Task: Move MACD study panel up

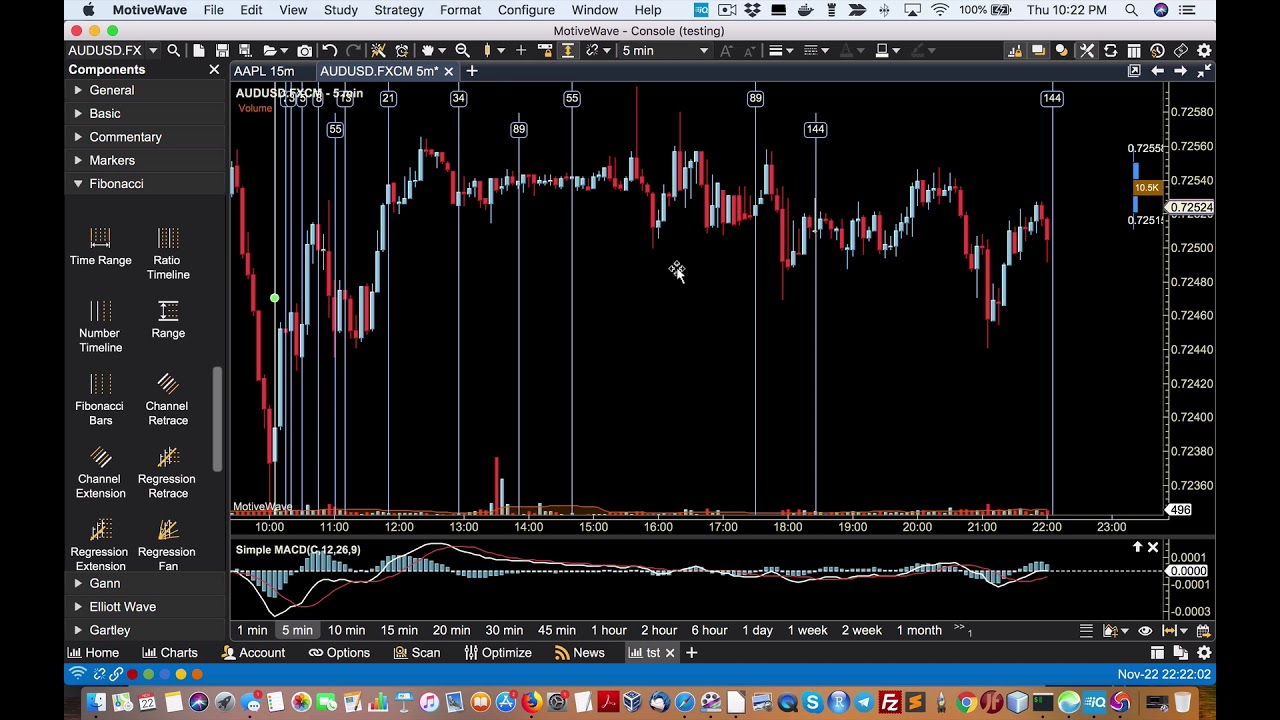Action: [x=1137, y=547]
